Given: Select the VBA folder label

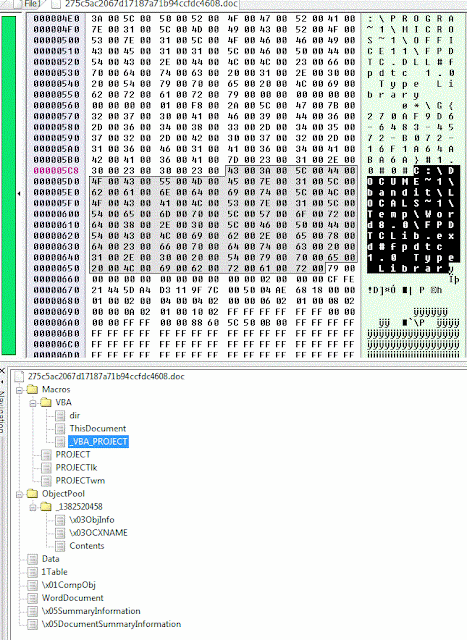Looking at the screenshot, I should [63, 402].
